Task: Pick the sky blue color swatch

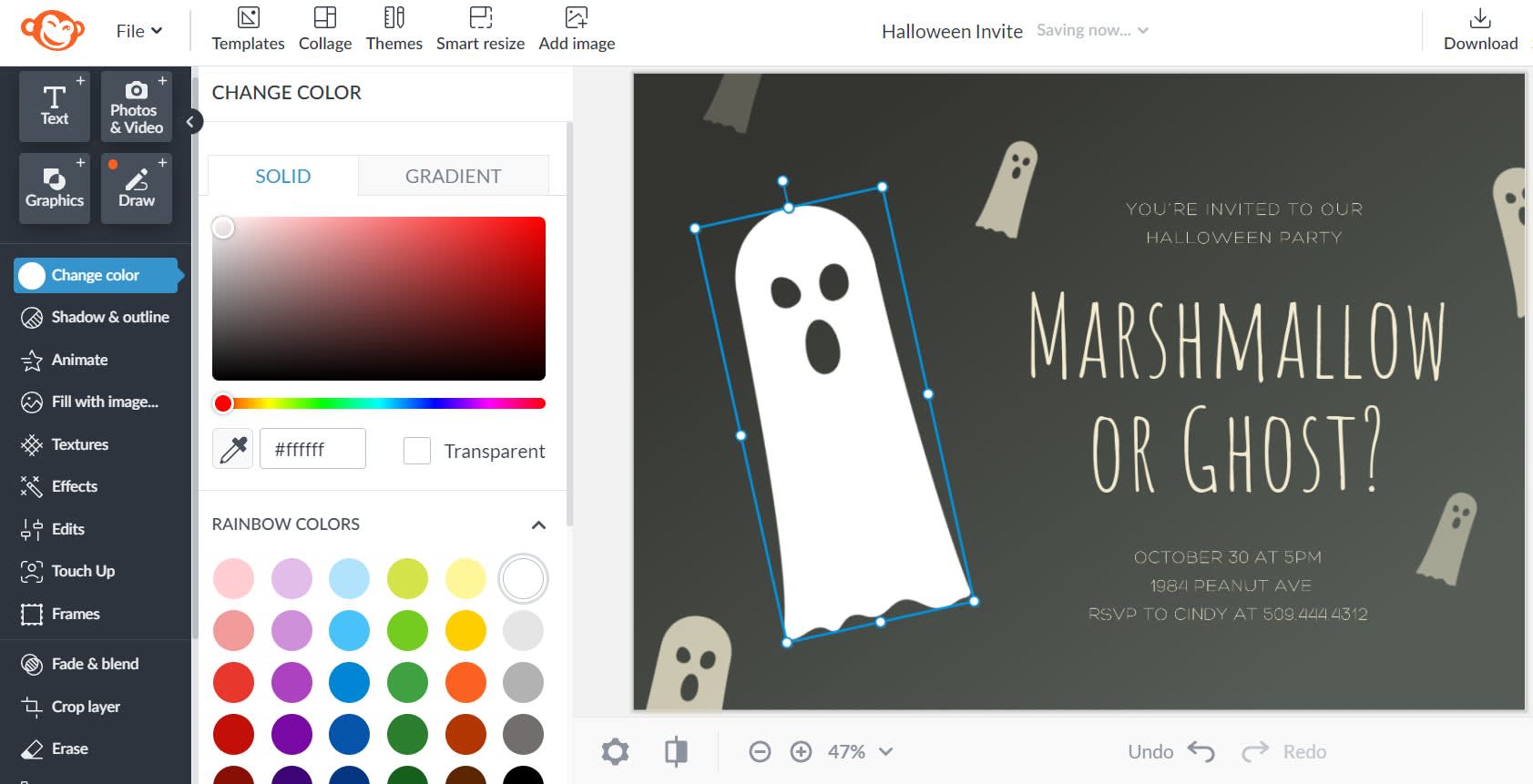Action: [x=349, y=631]
